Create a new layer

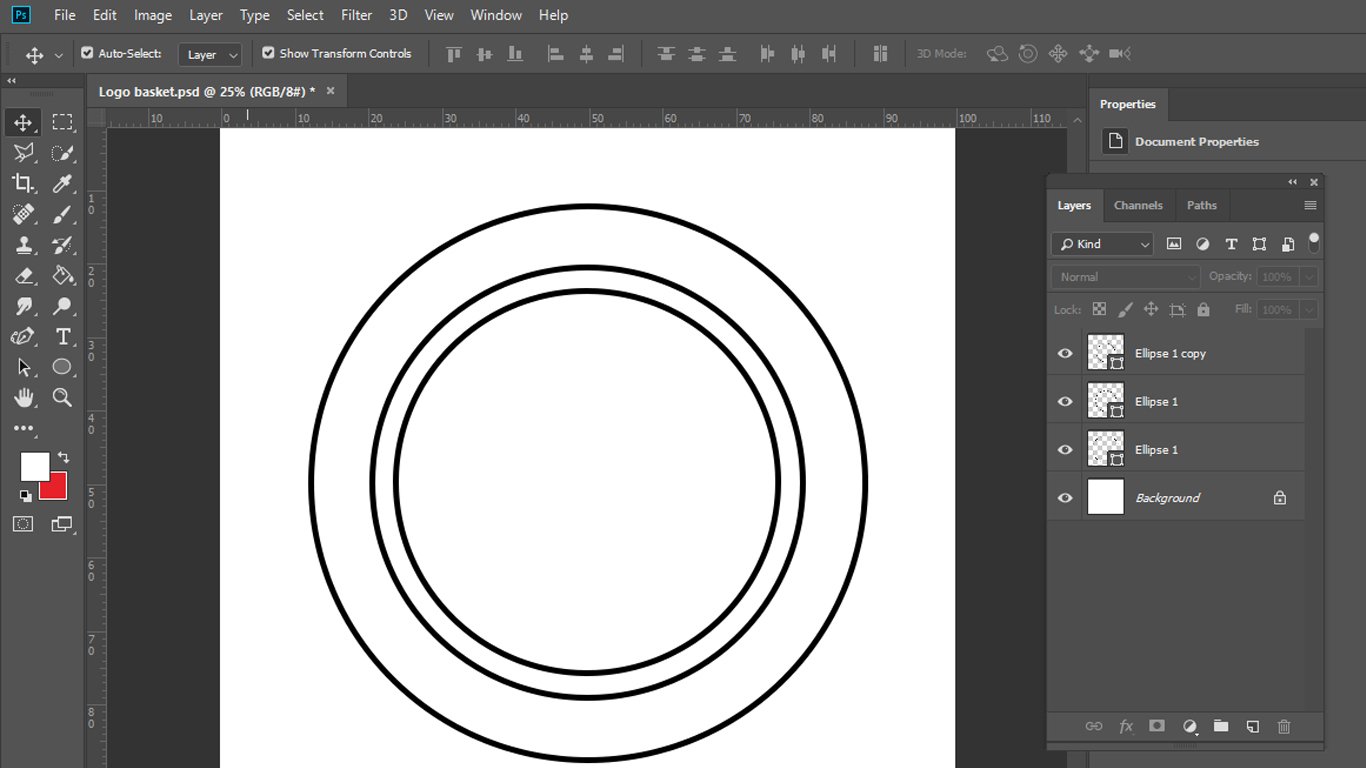click(x=1252, y=726)
